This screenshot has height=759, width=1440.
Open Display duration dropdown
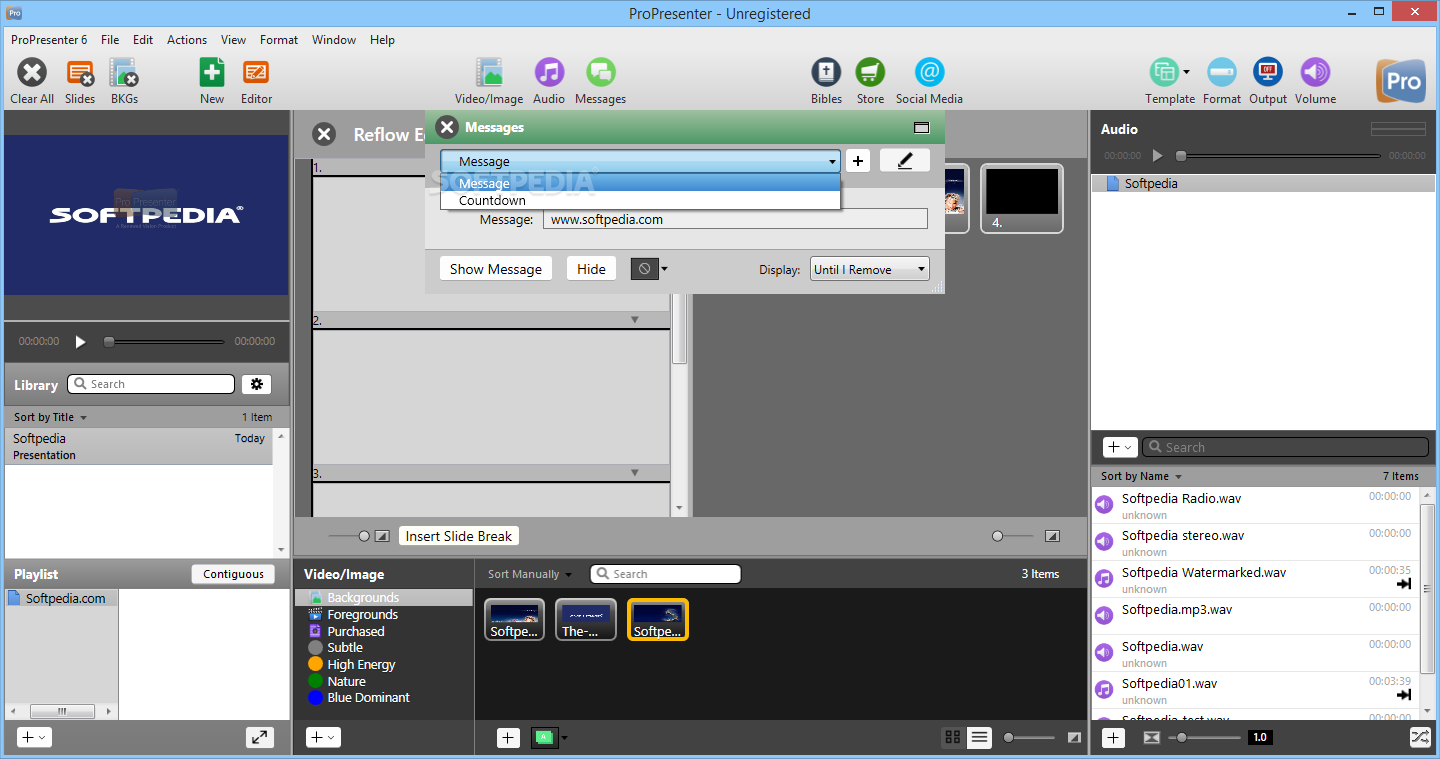(x=869, y=269)
